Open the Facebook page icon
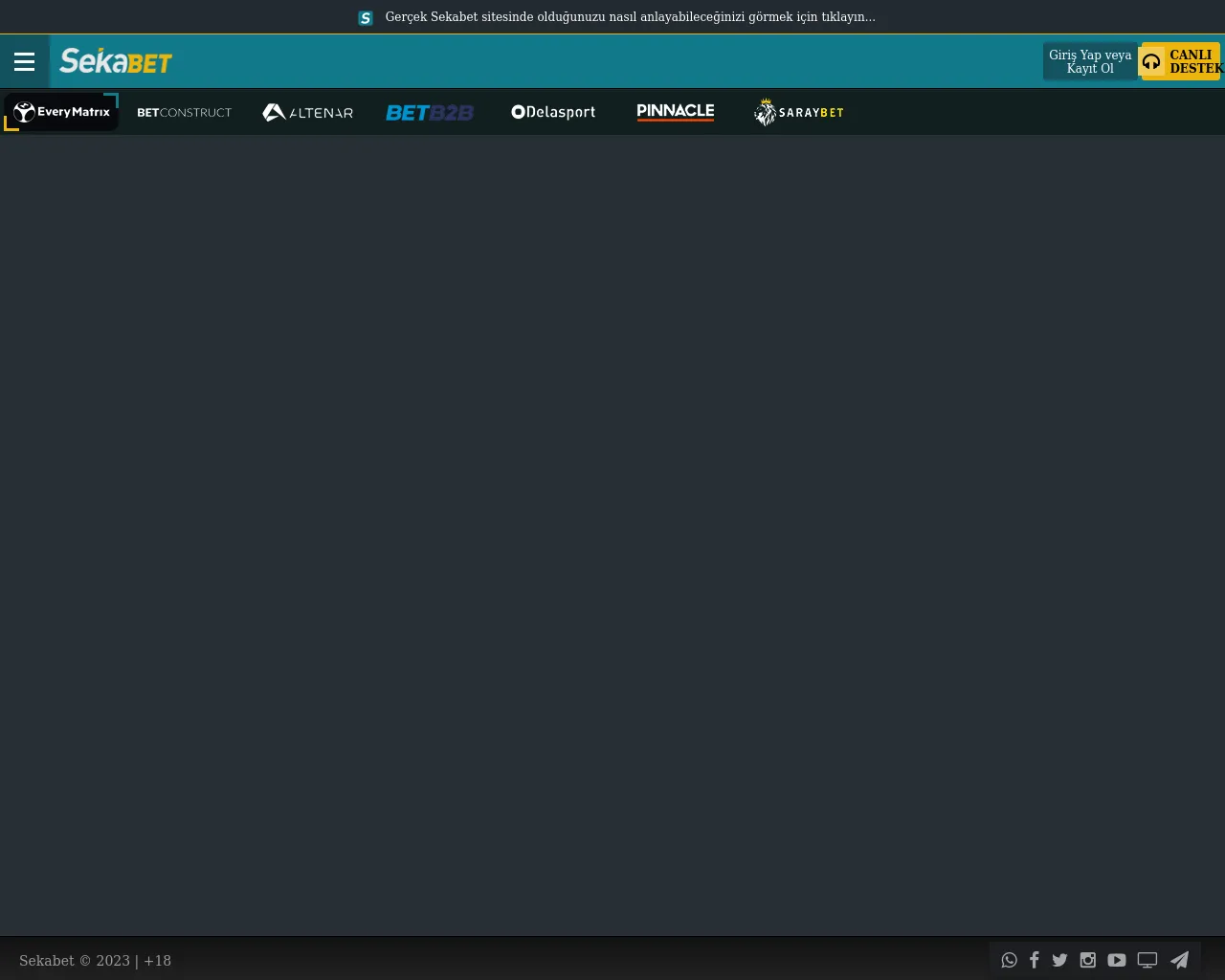 coord(1034,960)
